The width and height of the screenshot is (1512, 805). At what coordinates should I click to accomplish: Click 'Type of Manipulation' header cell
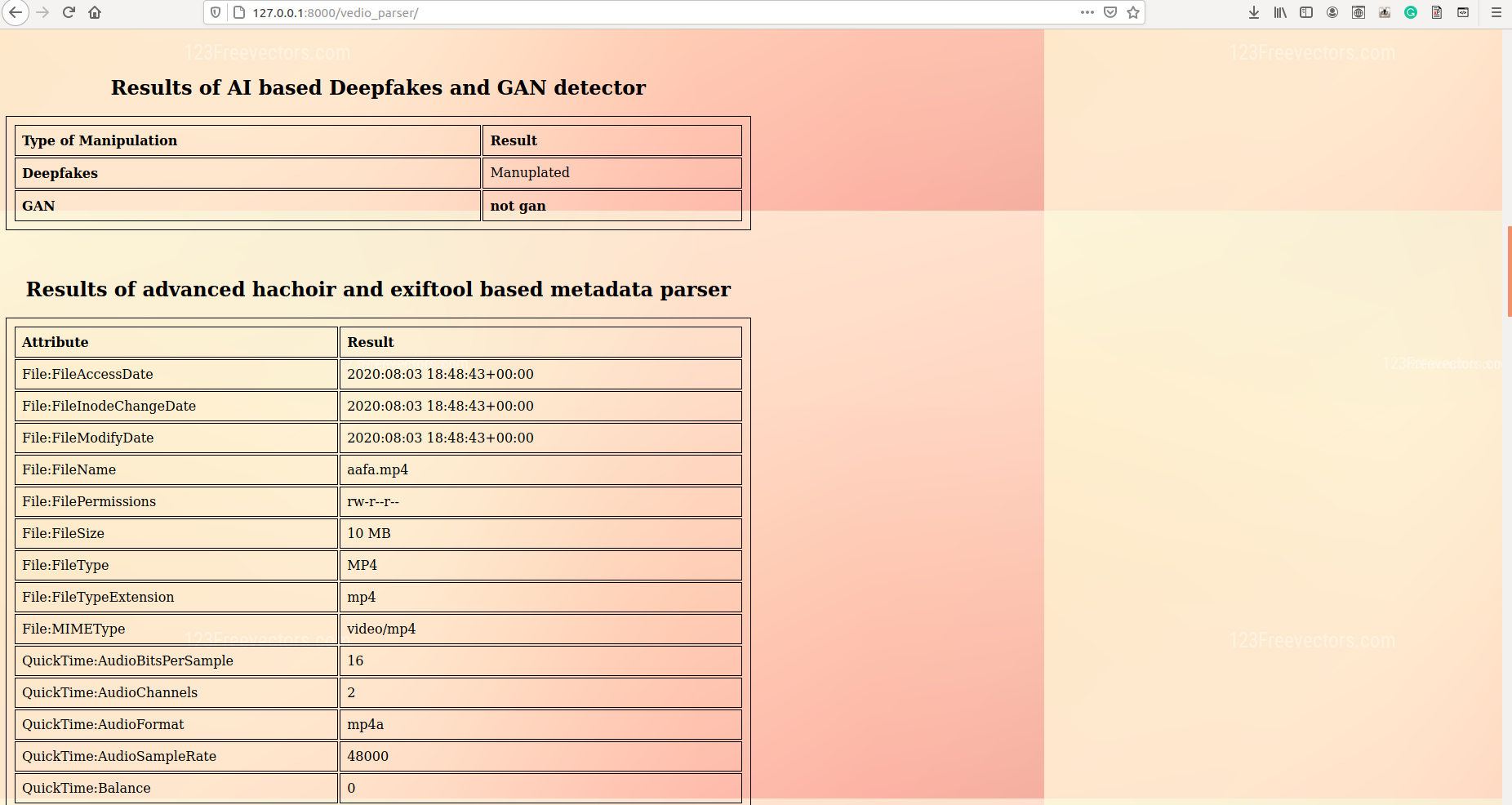point(247,140)
